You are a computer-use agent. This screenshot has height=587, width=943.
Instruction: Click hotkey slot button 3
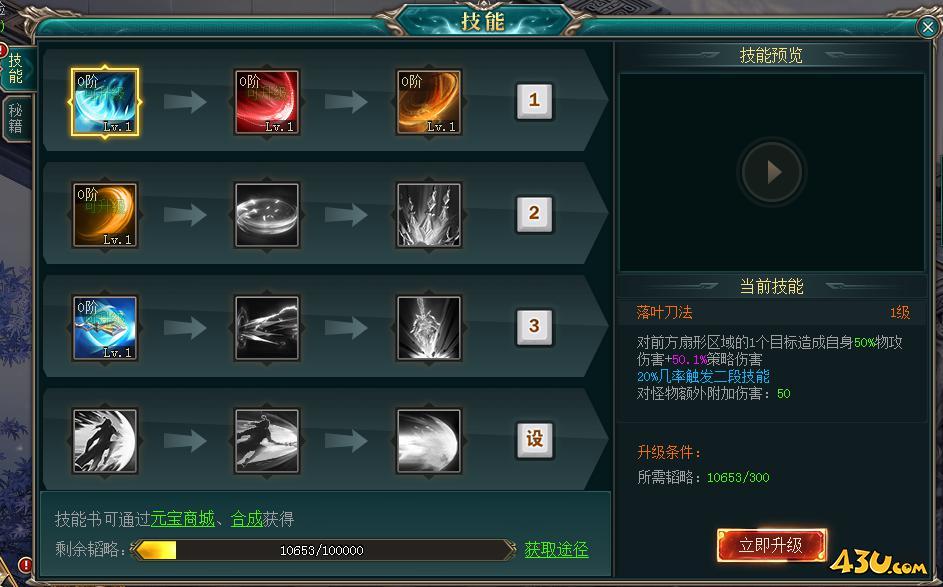click(534, 327)
